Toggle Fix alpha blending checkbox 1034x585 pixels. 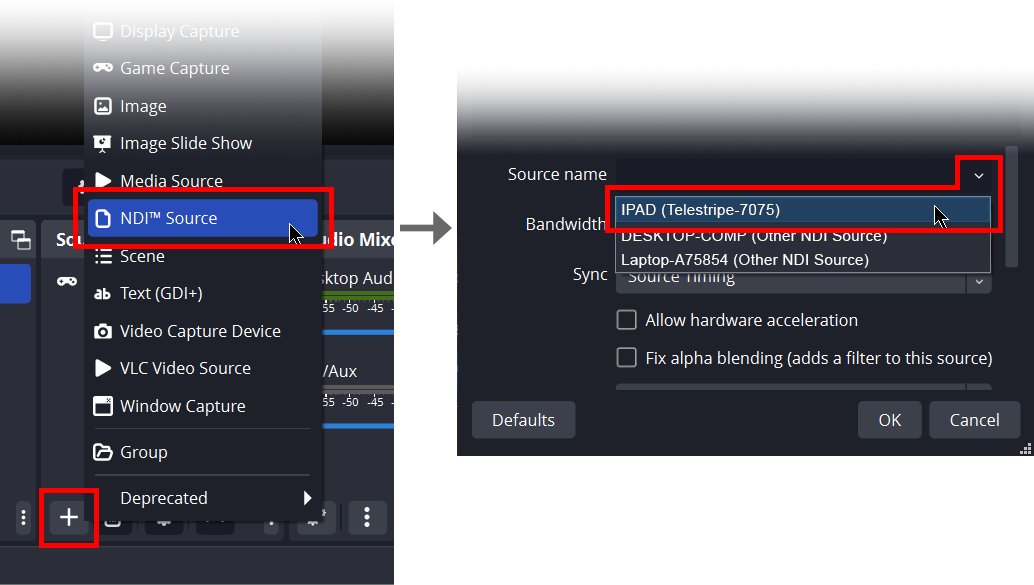pos(627,358)
